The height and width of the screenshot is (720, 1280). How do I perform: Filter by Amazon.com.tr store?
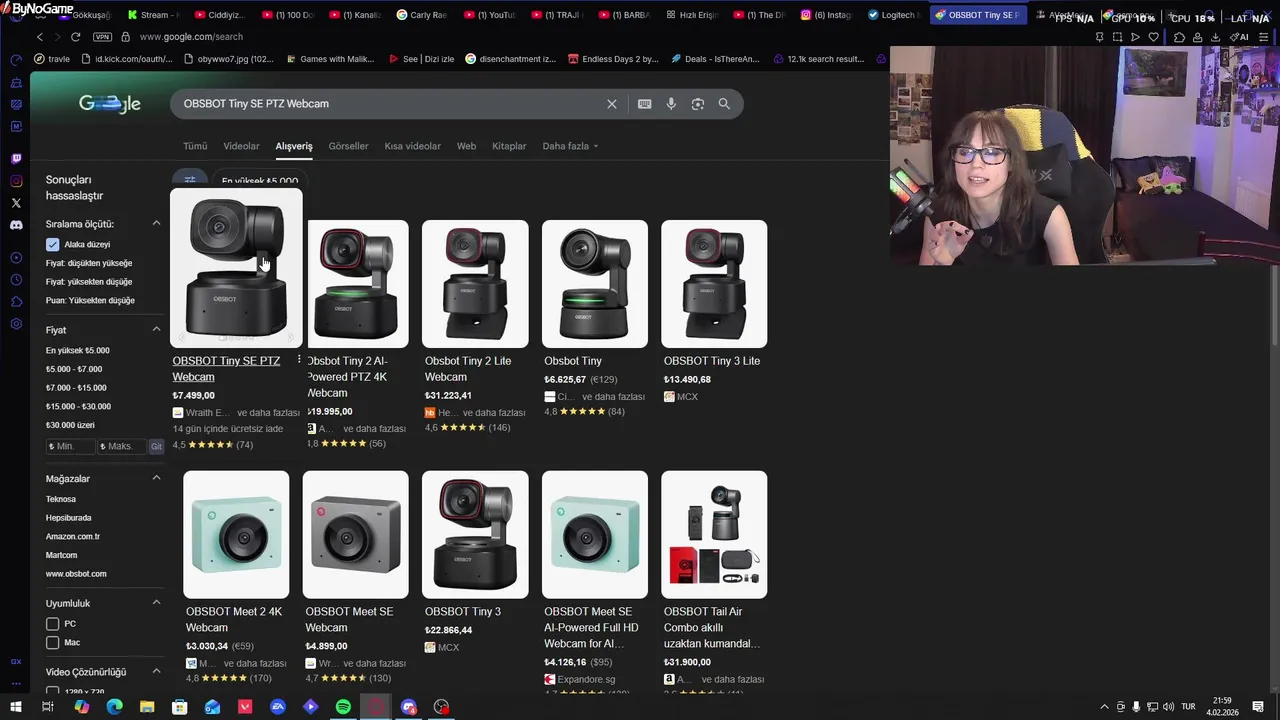[73, 536]
